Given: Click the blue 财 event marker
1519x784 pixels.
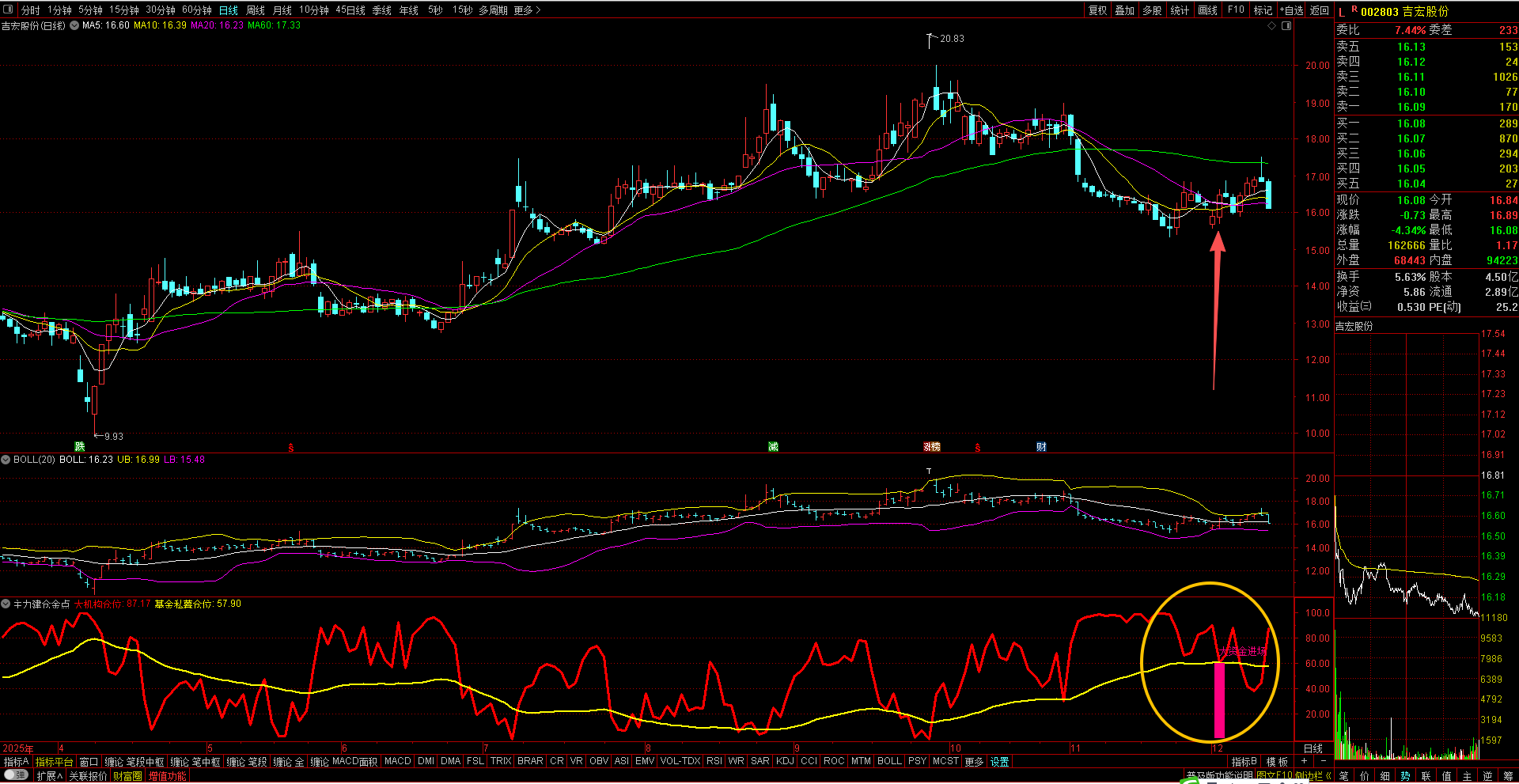Looking at the screenshot, I should tap(1041, 447).
